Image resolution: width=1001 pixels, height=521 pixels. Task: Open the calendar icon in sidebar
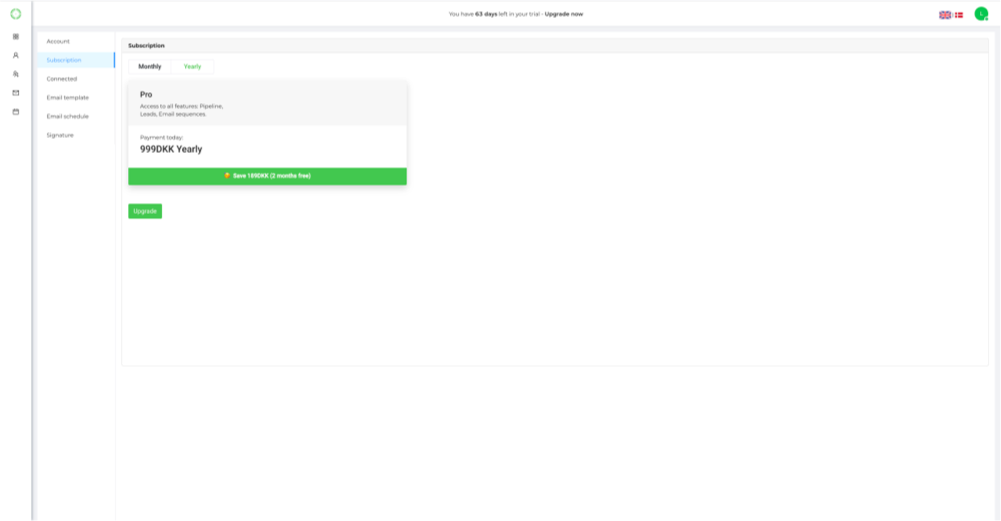pyautogui.click(x=15, y=112)
